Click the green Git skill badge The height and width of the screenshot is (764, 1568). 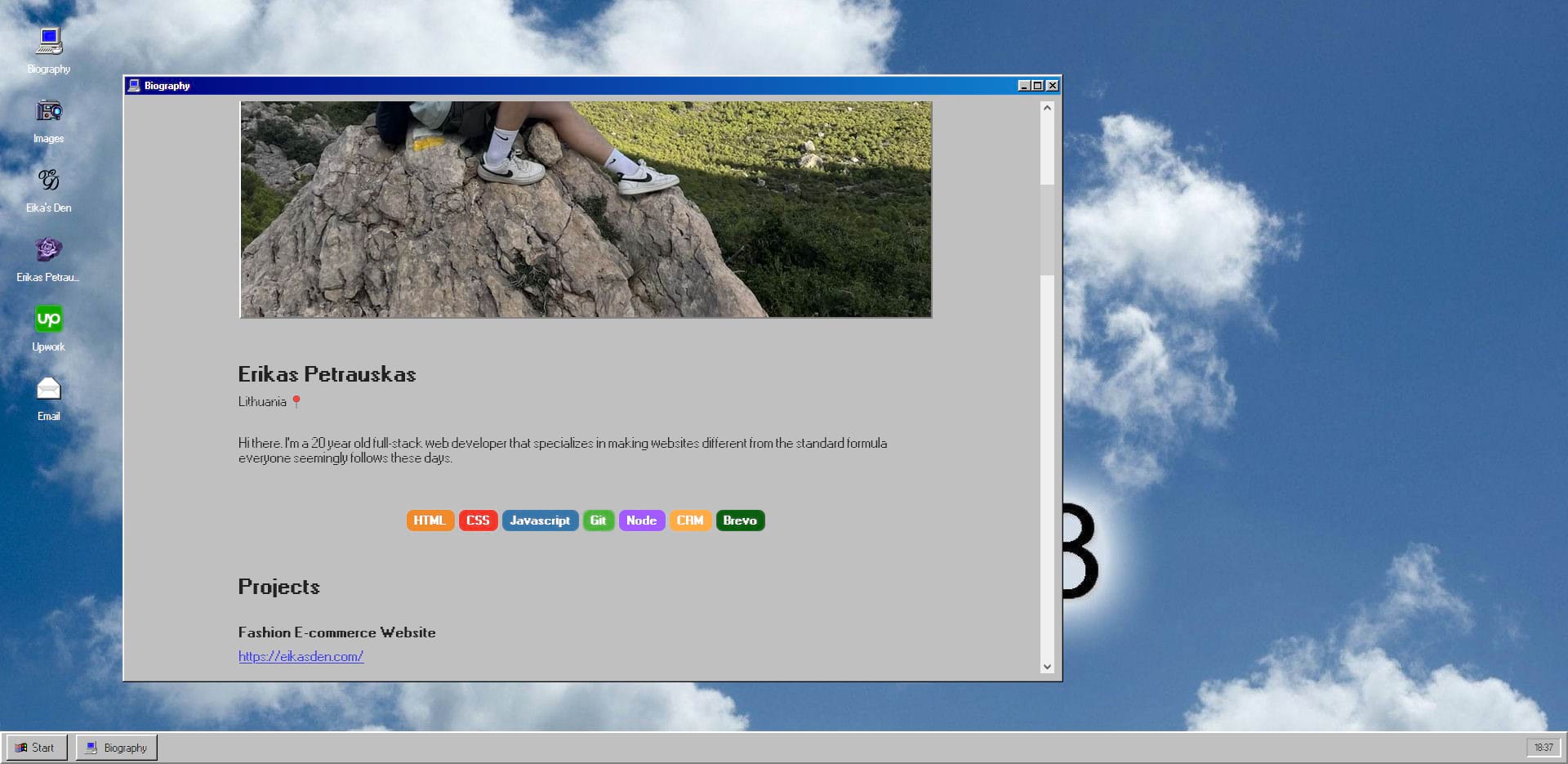pyautogui.click(x=598, y=521)
